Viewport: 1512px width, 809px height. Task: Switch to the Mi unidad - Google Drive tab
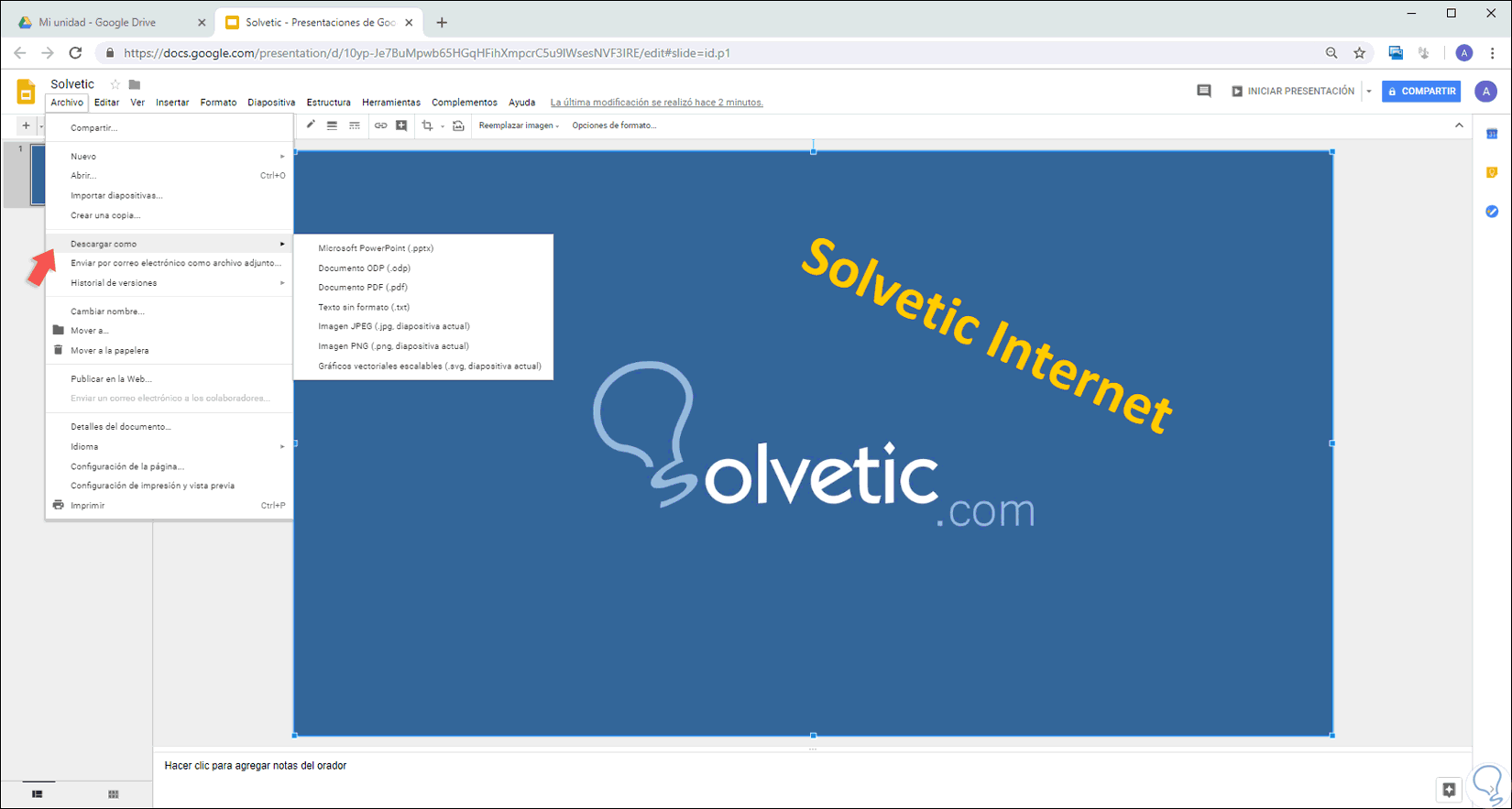tap(110, 22)
